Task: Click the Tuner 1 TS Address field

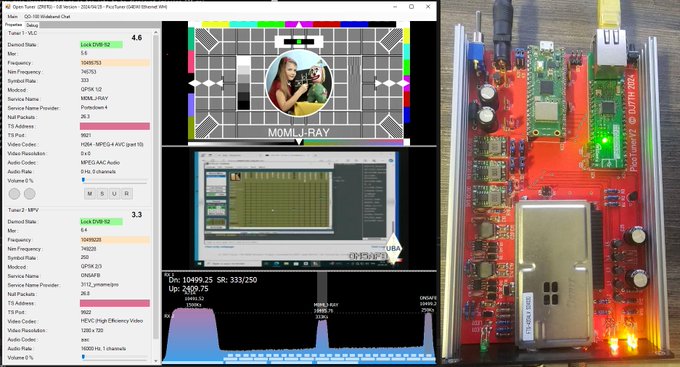Action: click(114, 126)
